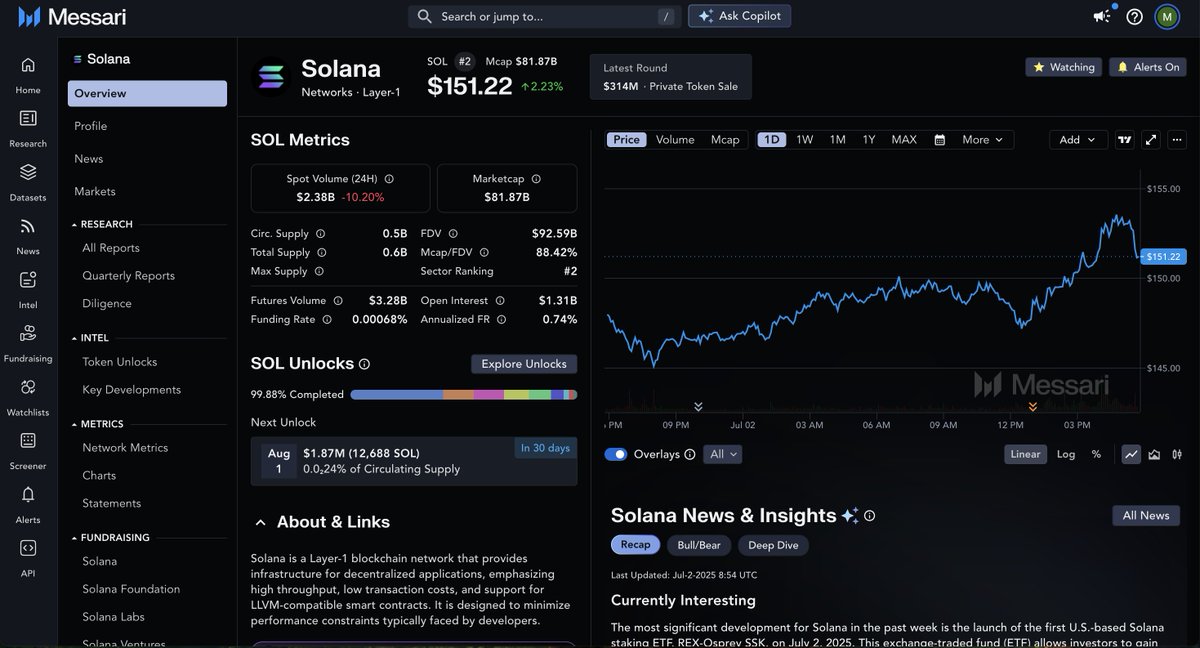Click the Explore Unlocks button
1200x648 pixels.
[x=524, y=364]
